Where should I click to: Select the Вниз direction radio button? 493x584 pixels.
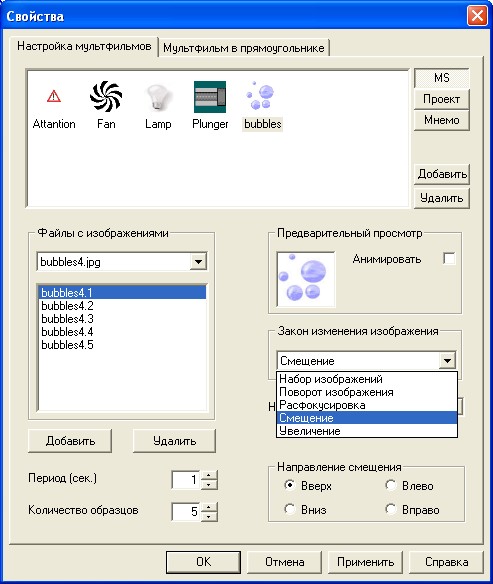[289, 509]
